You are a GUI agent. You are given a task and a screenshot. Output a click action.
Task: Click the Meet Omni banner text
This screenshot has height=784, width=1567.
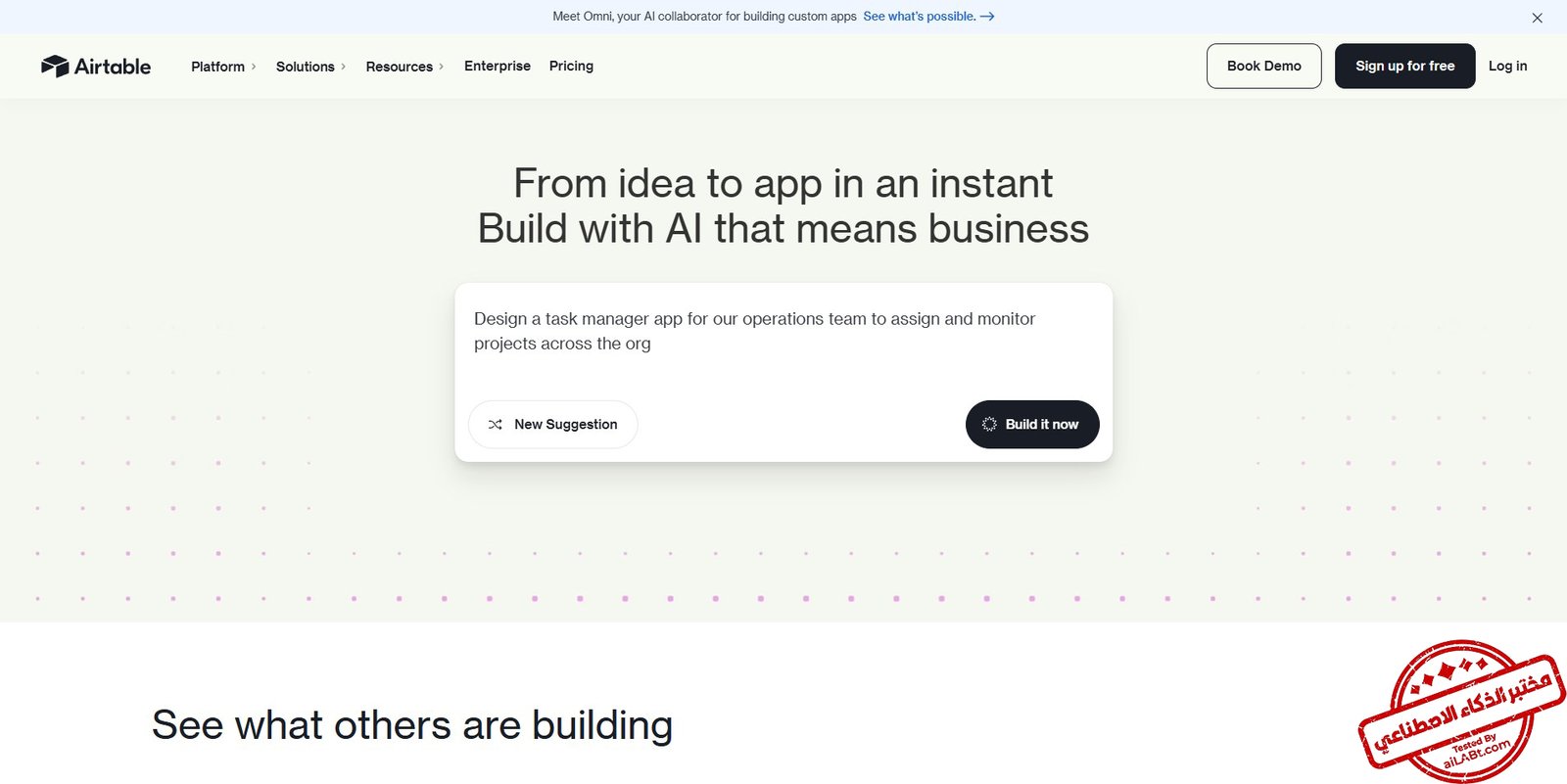(x=703, y=17)
